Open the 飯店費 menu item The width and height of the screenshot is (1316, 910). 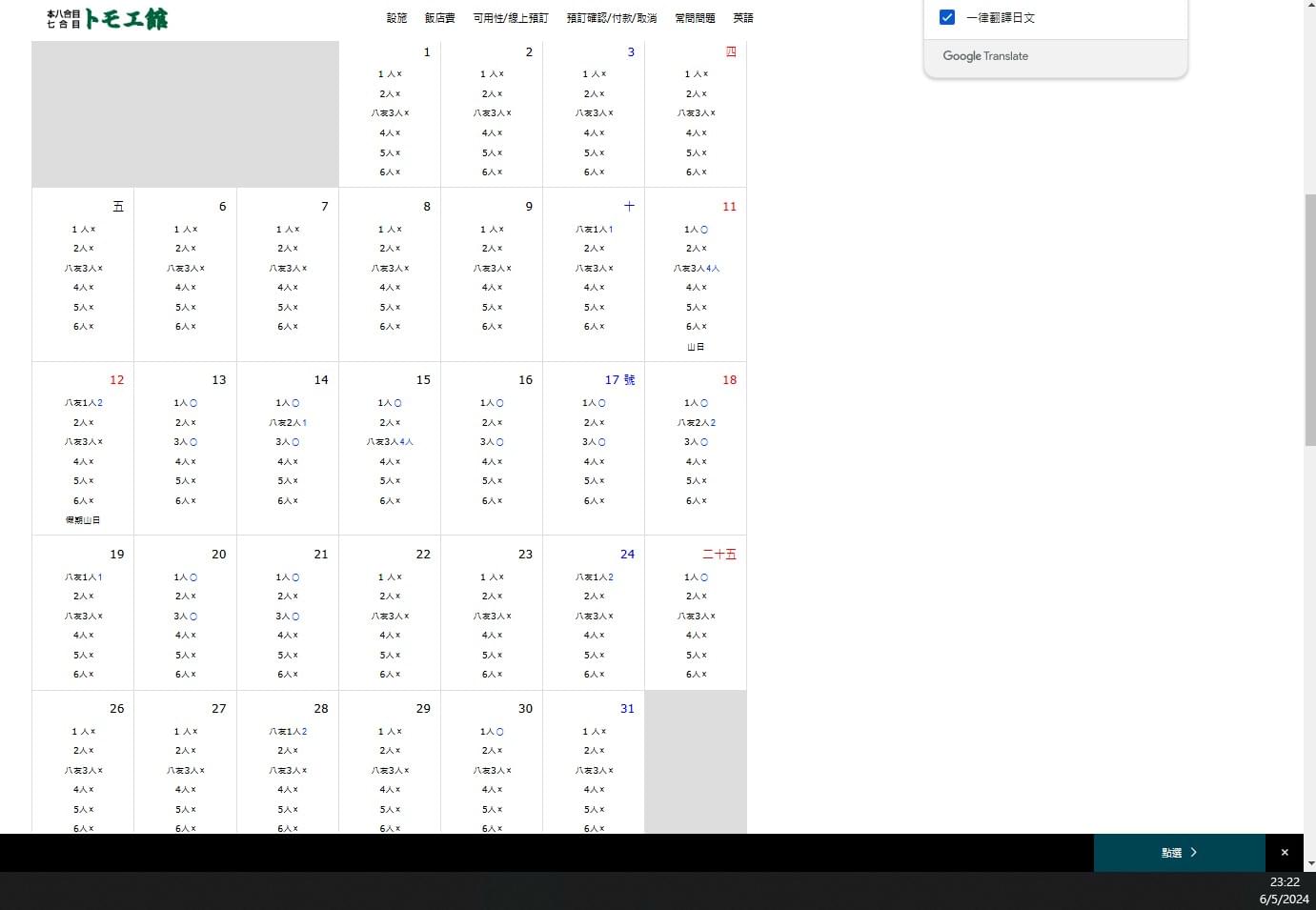(439, 18)
